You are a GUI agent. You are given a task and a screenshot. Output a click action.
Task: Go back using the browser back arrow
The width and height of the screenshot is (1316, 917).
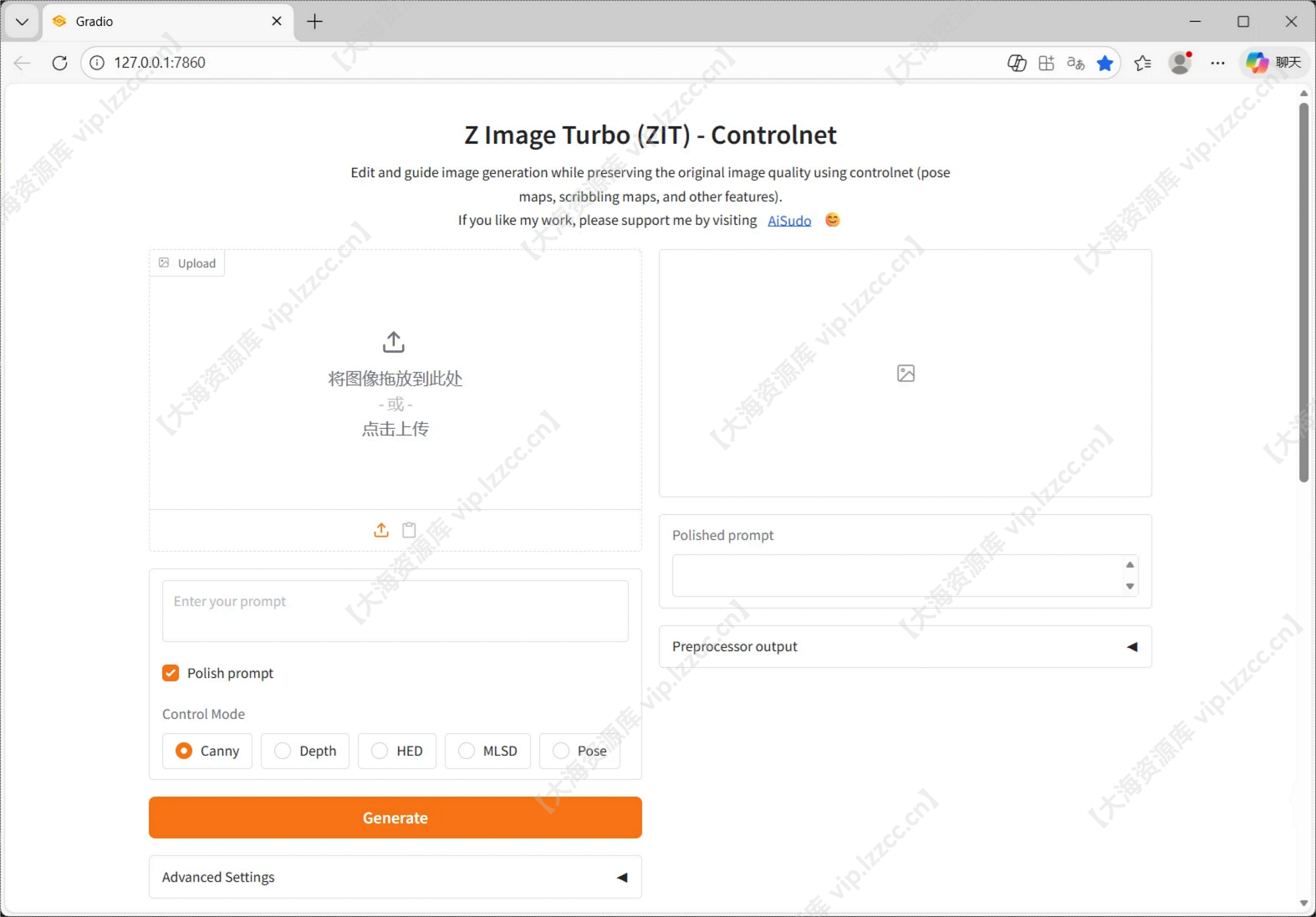(x=23, y=63)
